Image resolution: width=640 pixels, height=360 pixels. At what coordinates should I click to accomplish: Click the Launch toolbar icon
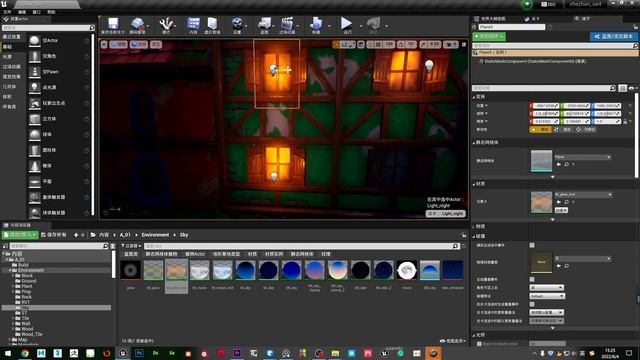tap(373, 24)
